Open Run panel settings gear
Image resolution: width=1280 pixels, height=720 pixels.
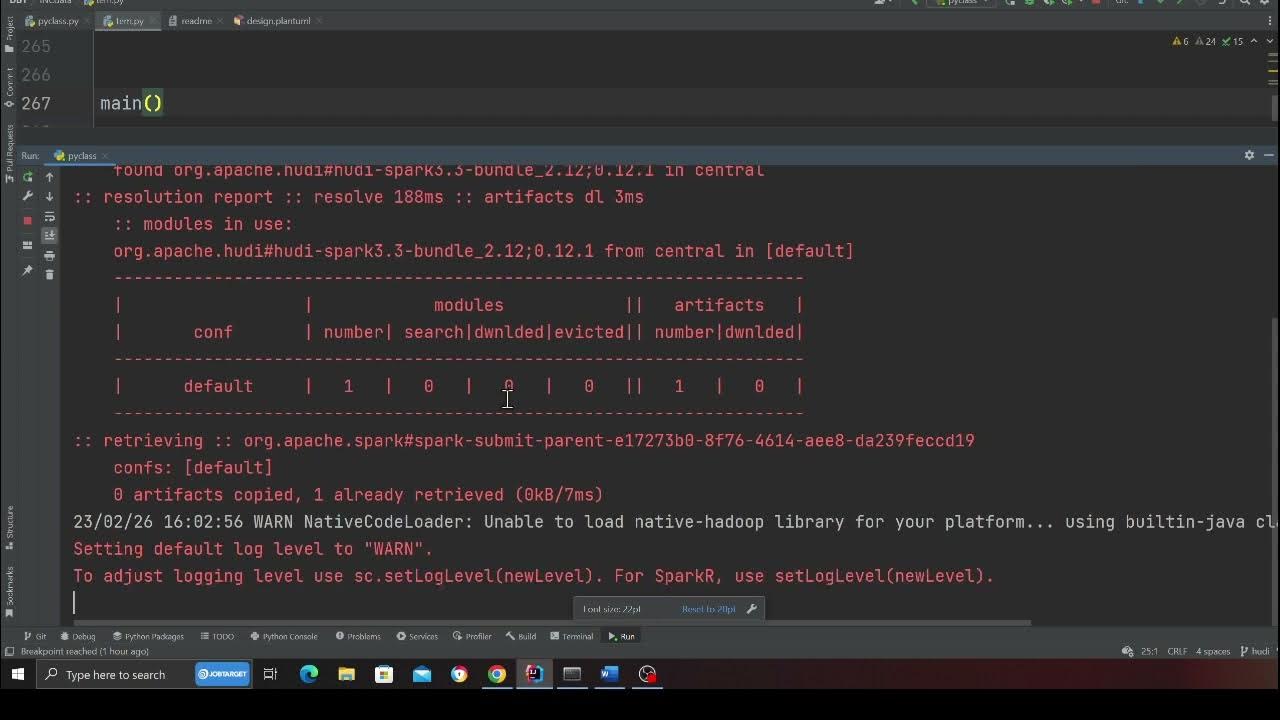point(1249,155)
